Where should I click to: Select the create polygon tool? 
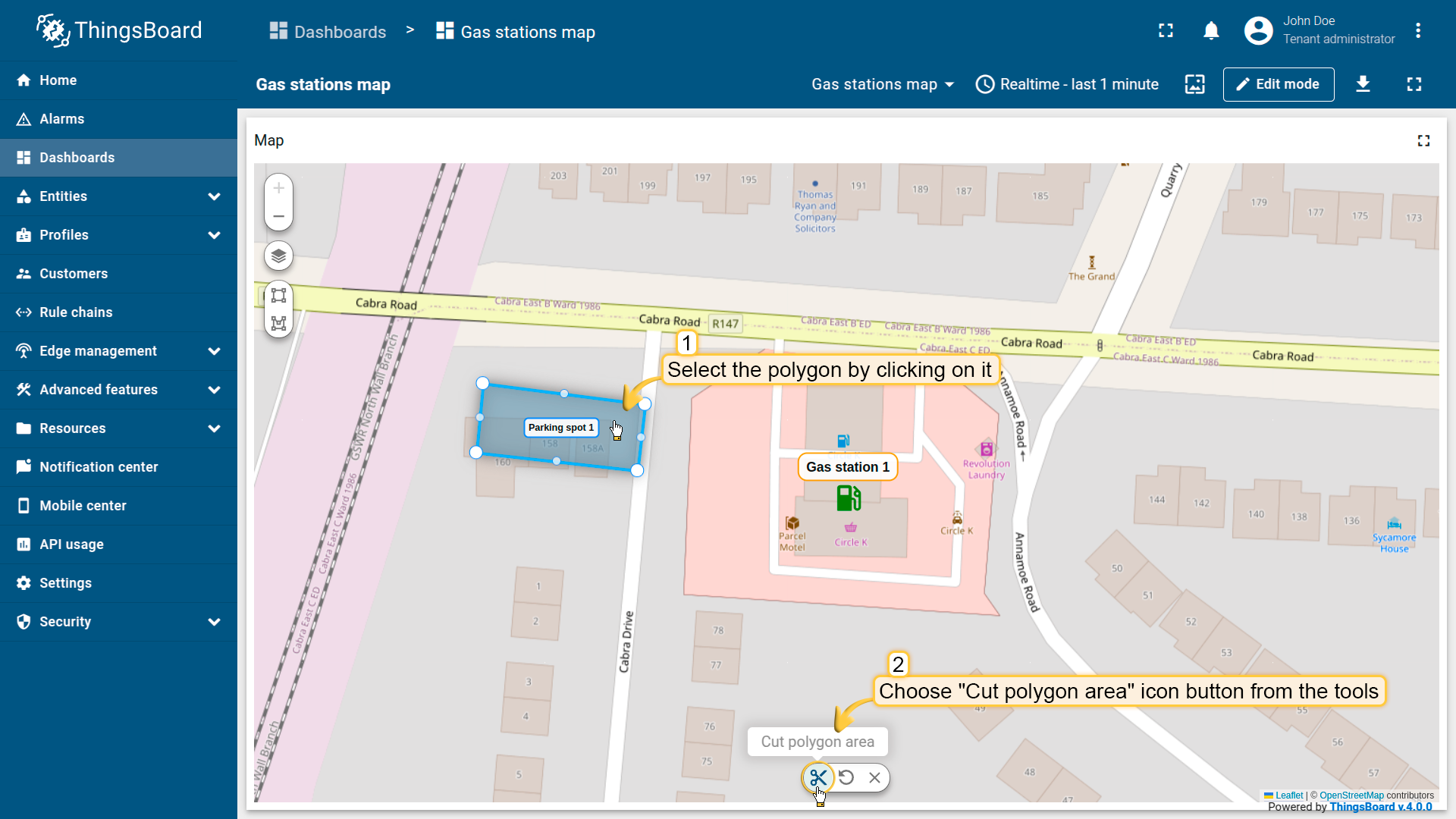(x=278, y=324)
